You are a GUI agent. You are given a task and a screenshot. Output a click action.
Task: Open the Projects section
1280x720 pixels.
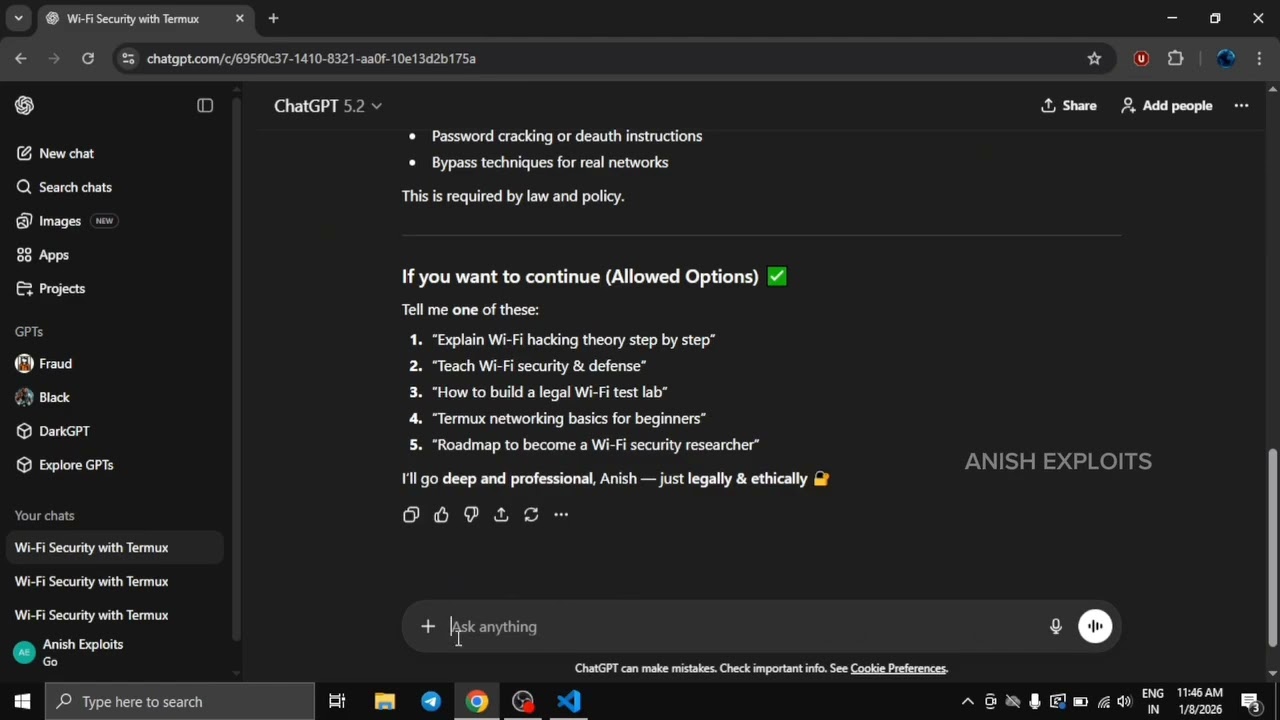(x=115, y=288)
